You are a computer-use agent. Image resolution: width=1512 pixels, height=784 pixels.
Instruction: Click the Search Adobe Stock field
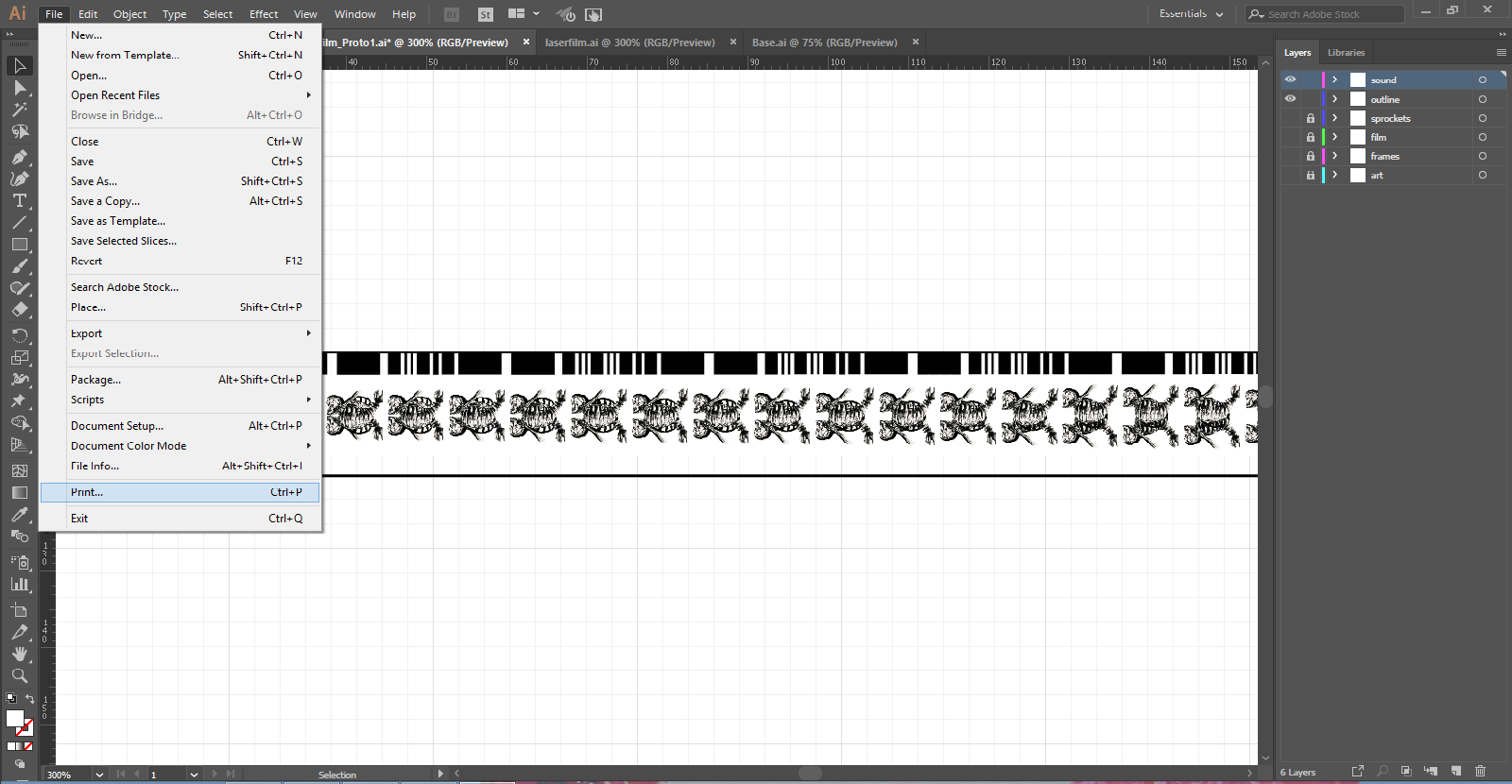coord(1325,14)
